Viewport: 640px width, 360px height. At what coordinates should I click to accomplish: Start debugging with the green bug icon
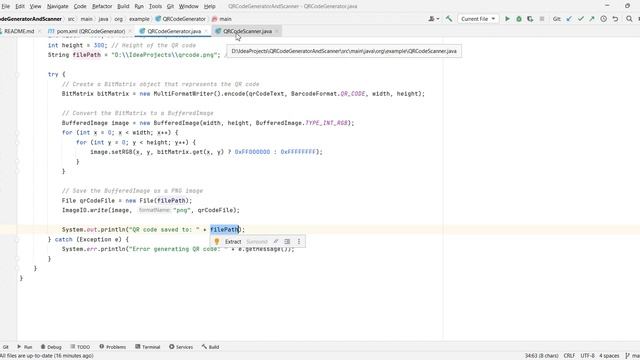point(519,19)
